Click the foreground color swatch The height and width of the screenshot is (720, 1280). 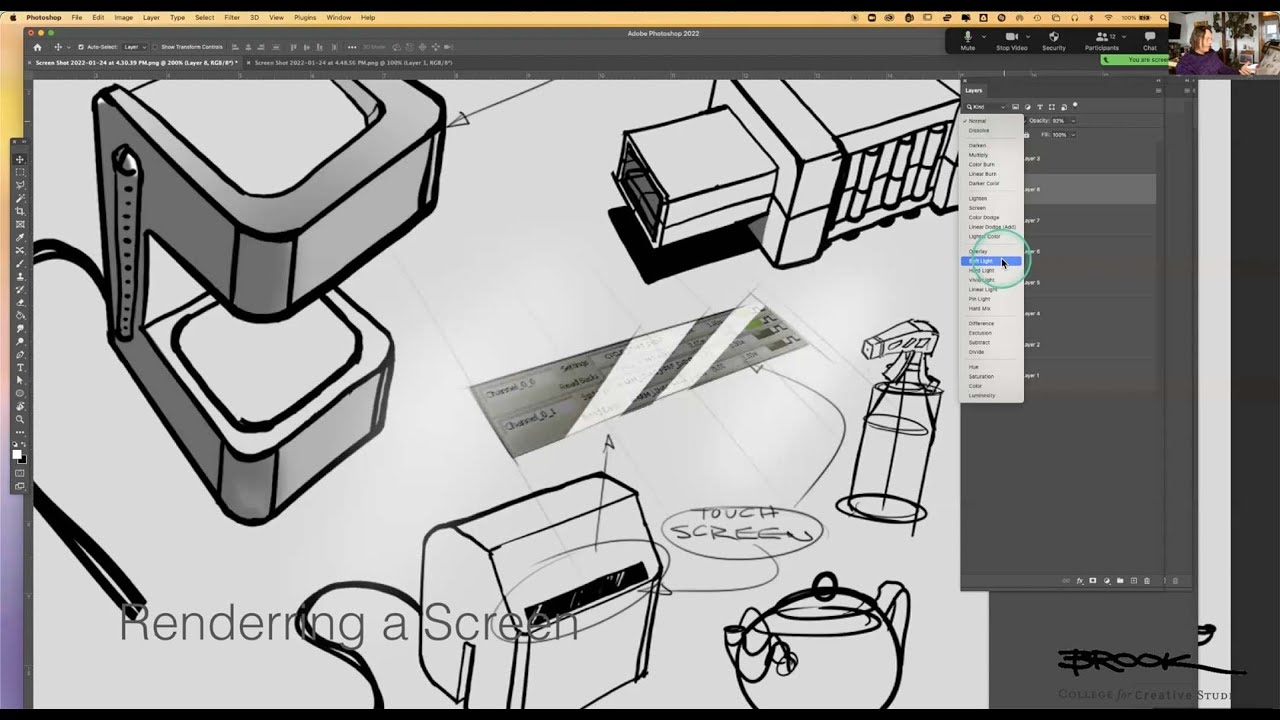coord(17,454)
